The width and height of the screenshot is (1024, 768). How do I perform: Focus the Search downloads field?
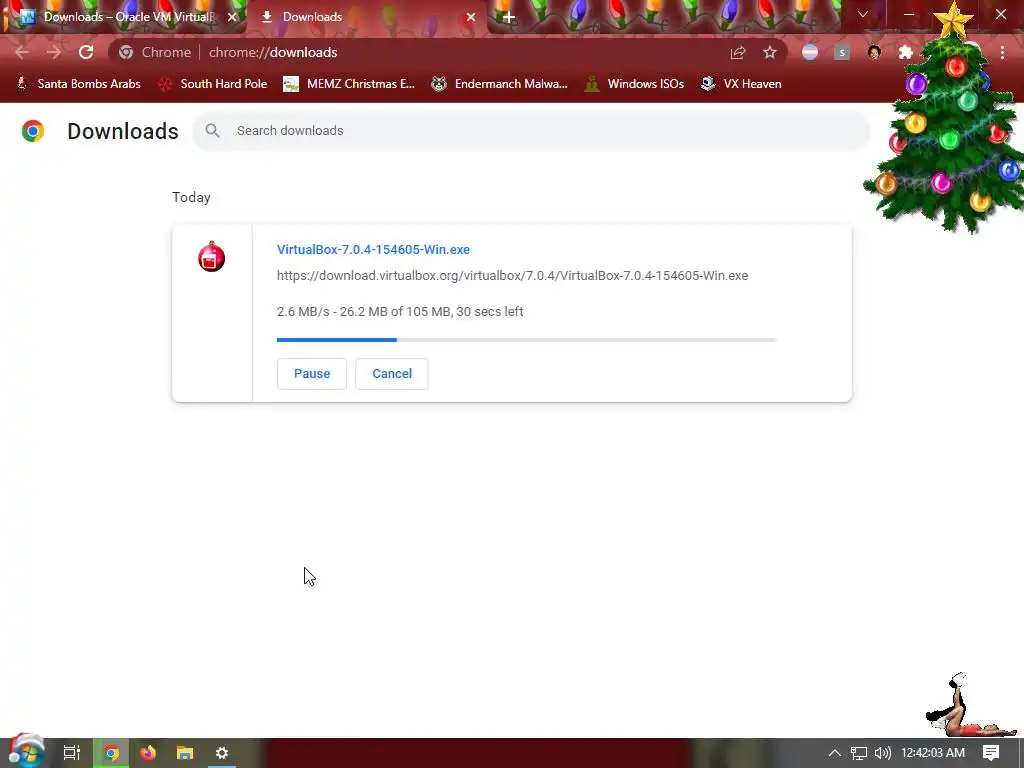pos(531,131)
